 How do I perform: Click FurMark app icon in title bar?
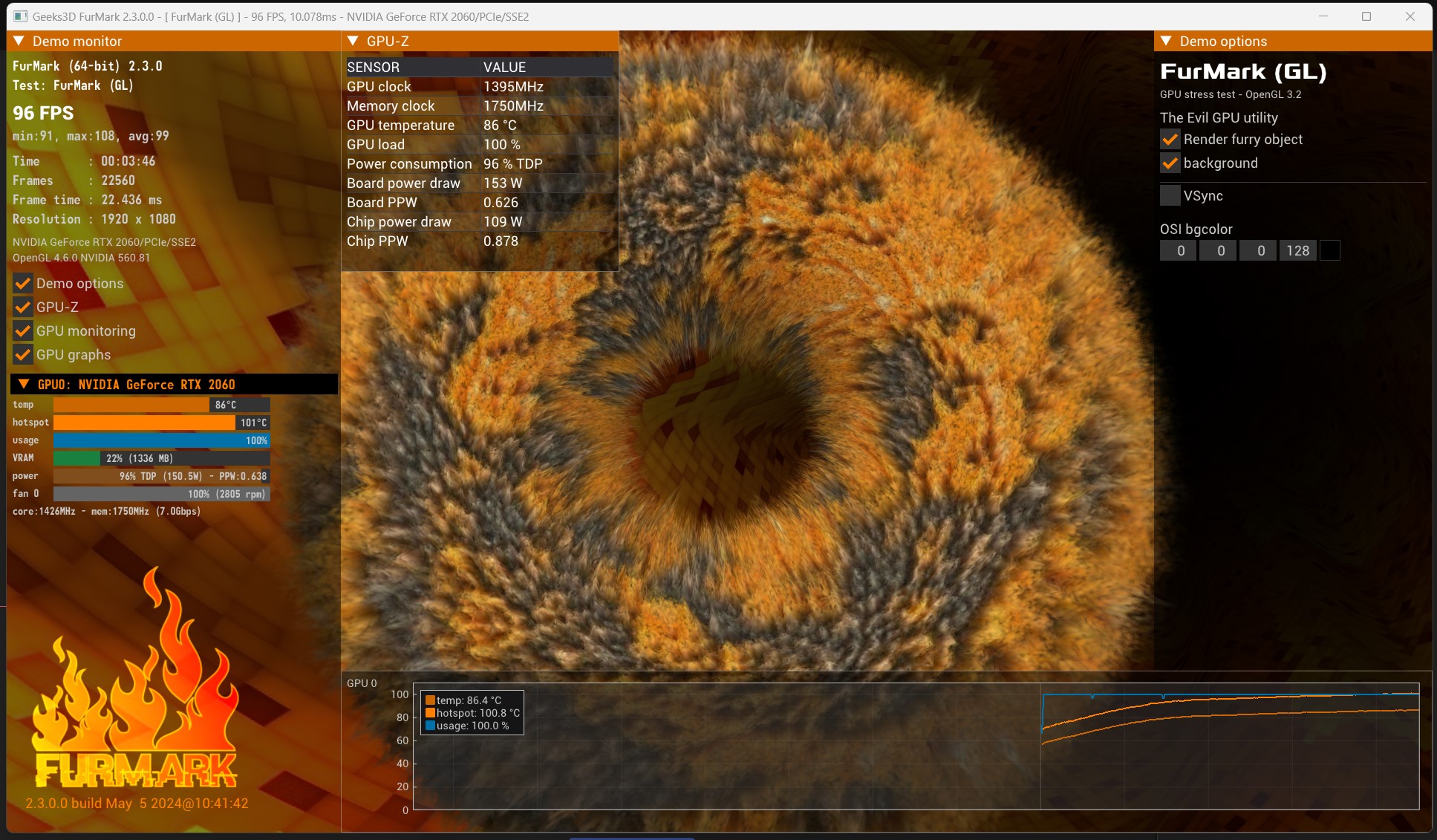click(x=20, y=16)
